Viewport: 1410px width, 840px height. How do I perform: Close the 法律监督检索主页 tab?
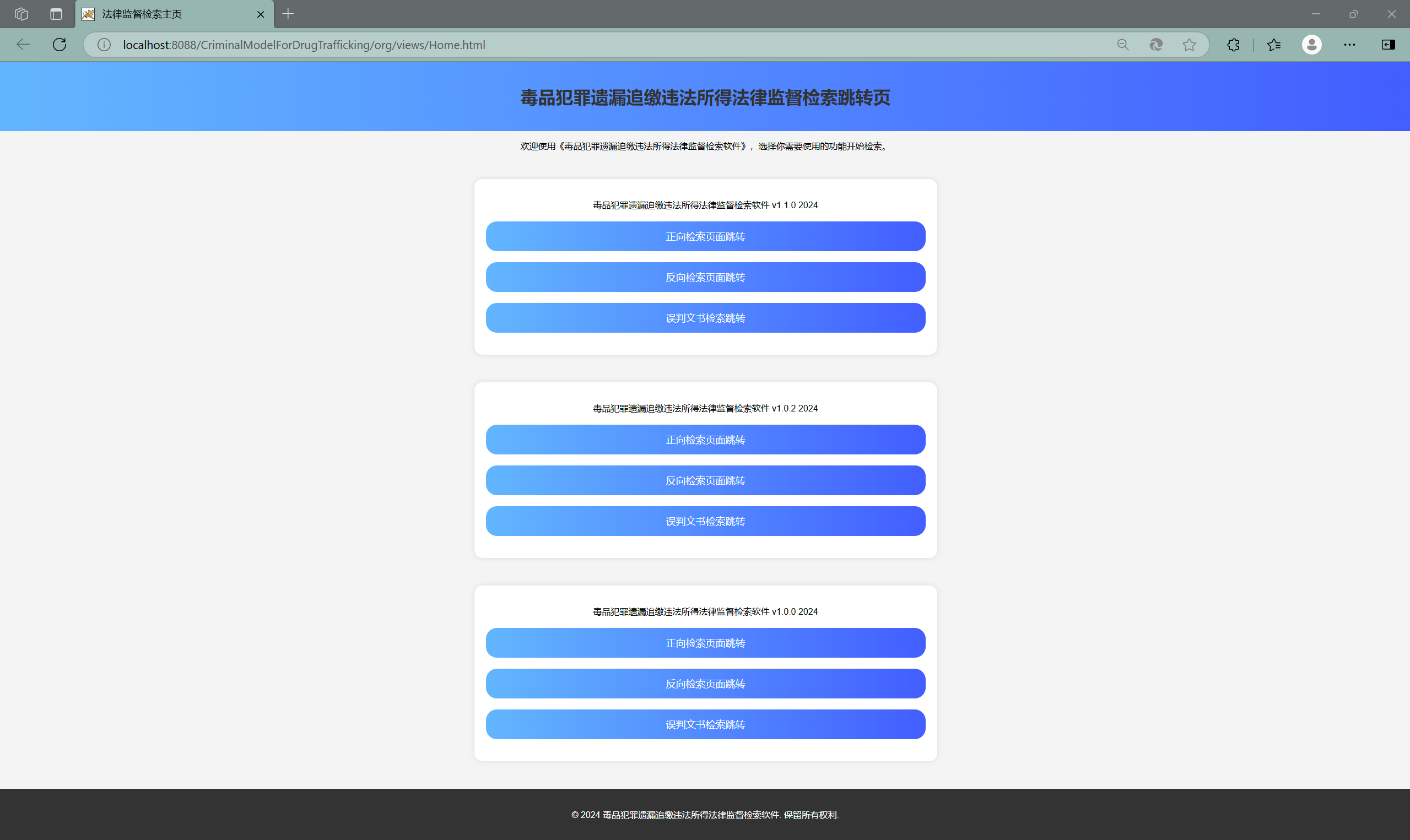[x=261, y=15]
